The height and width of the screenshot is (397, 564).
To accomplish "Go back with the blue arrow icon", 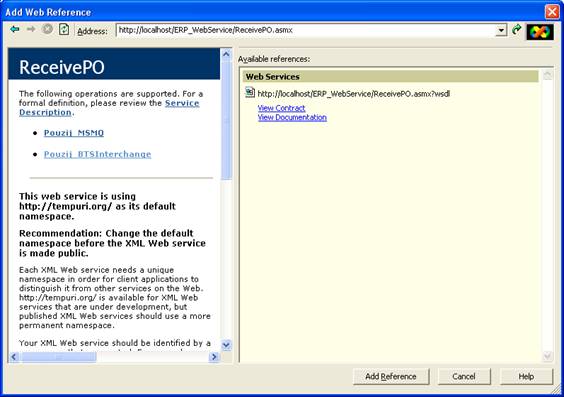I will tap(15, 29).
